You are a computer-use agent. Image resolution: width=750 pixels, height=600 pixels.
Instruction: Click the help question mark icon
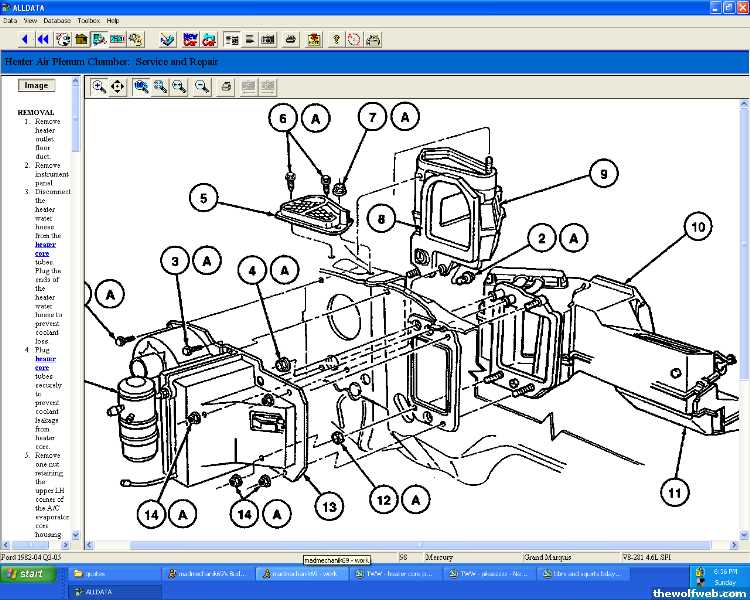click(x=337, y=39)
